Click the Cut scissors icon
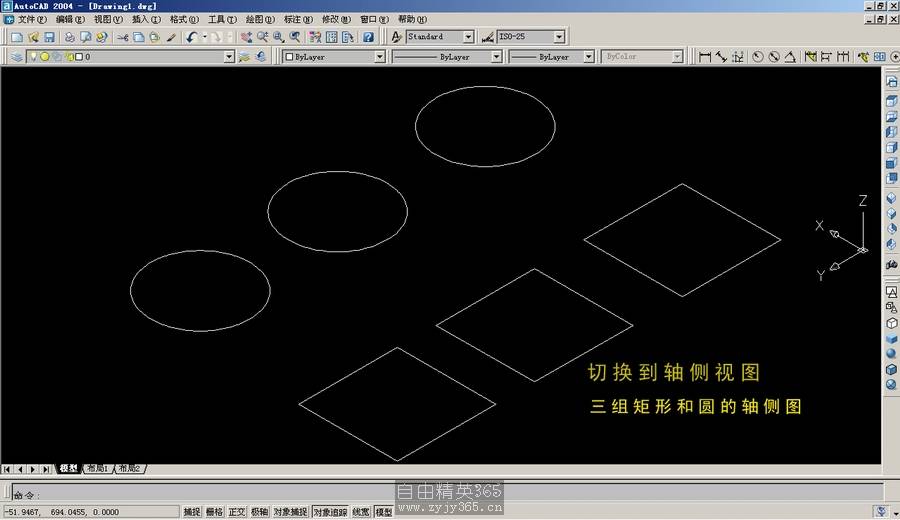The image size is (900, 520). (122, 37)
